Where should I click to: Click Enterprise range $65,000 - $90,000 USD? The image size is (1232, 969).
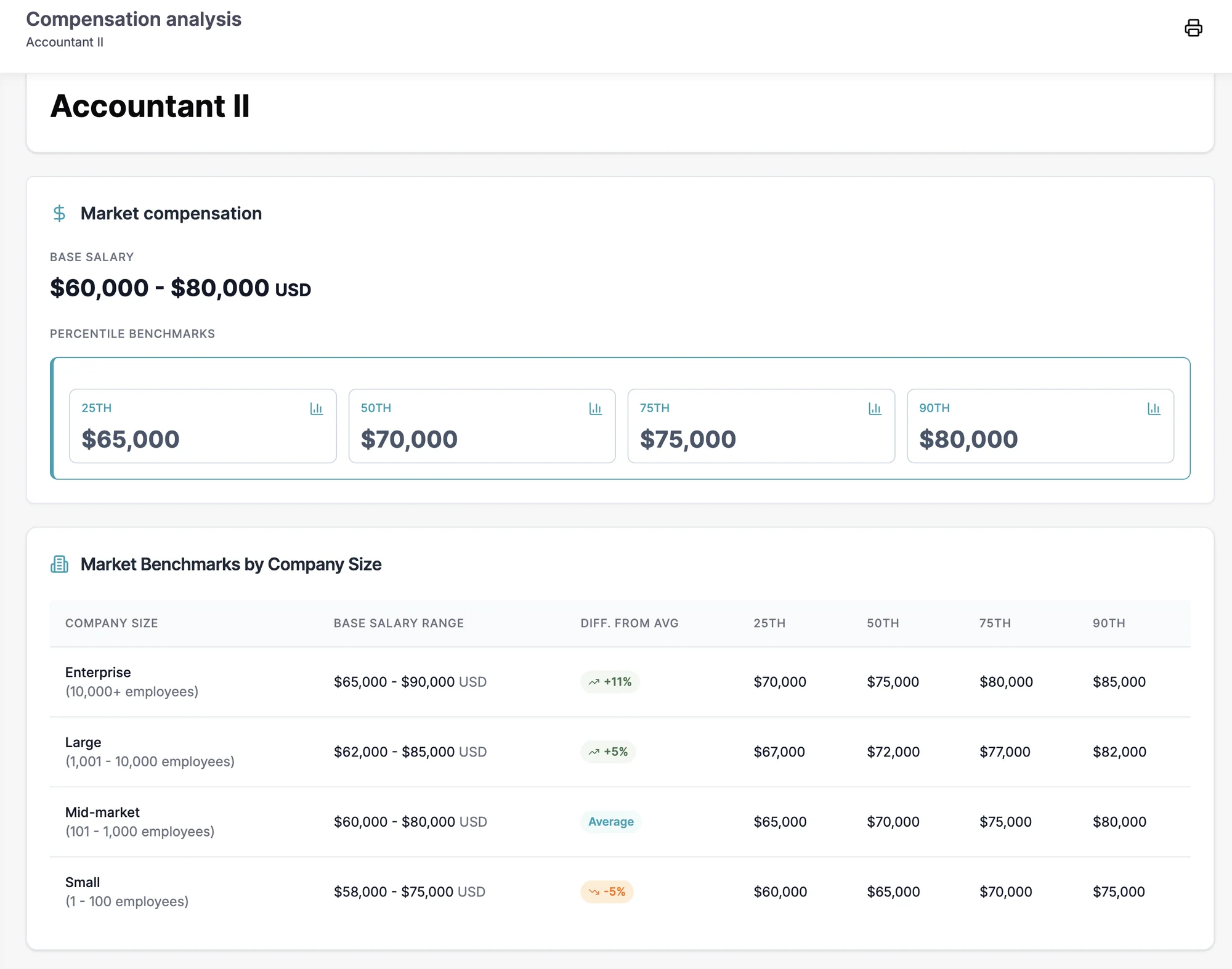point(410,682)
